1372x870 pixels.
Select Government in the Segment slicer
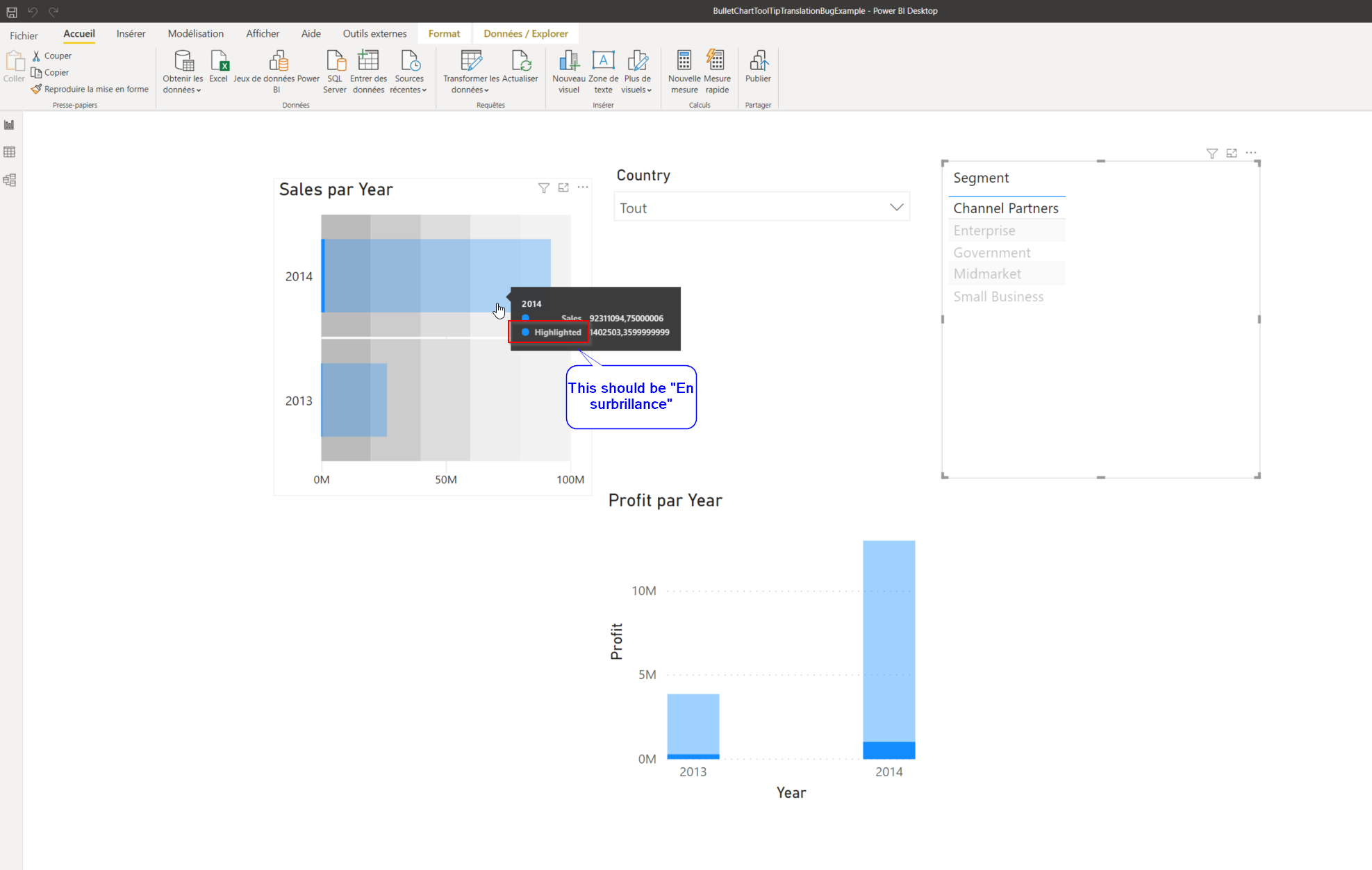click(991, 252)
